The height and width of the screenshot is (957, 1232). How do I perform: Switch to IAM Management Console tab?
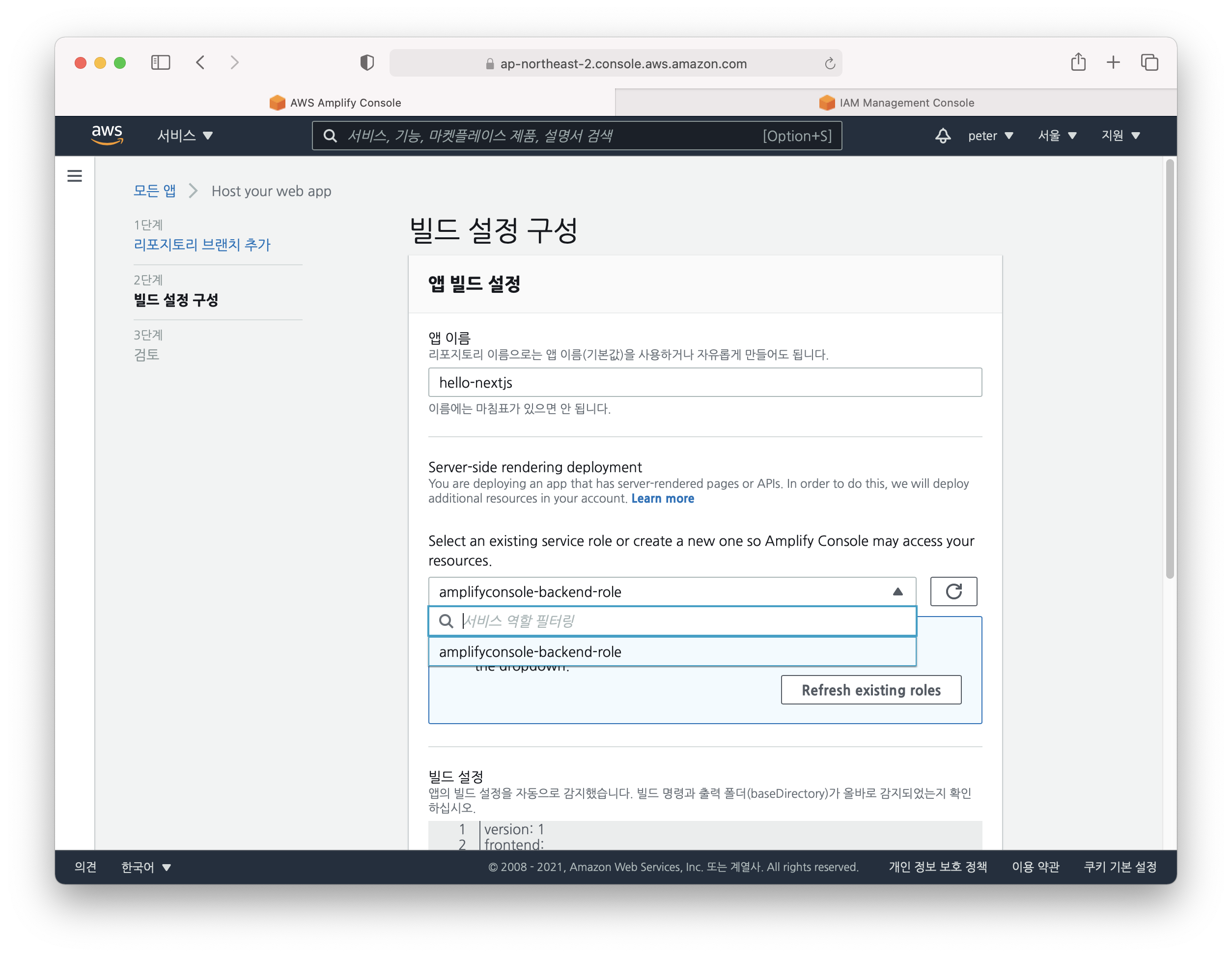point(896,103)
